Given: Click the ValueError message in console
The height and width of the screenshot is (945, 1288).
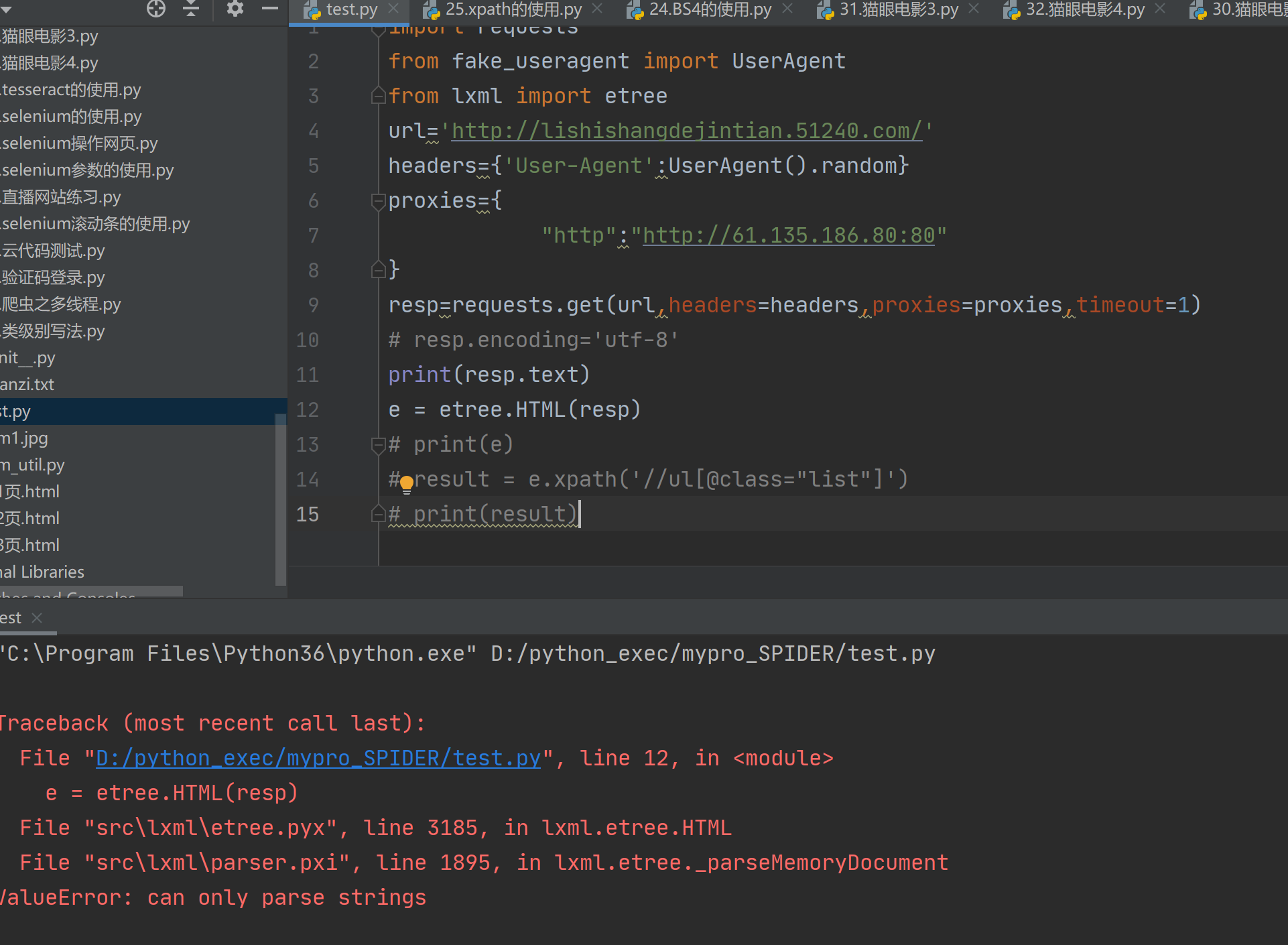Looking at the screenshot, I should tap(213, 897).
